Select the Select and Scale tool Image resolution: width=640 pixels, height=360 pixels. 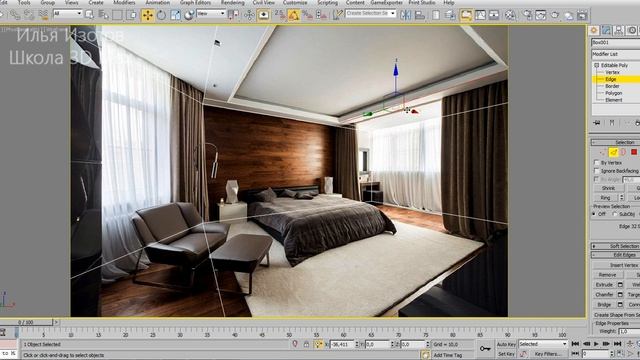(x=176, y=15)
